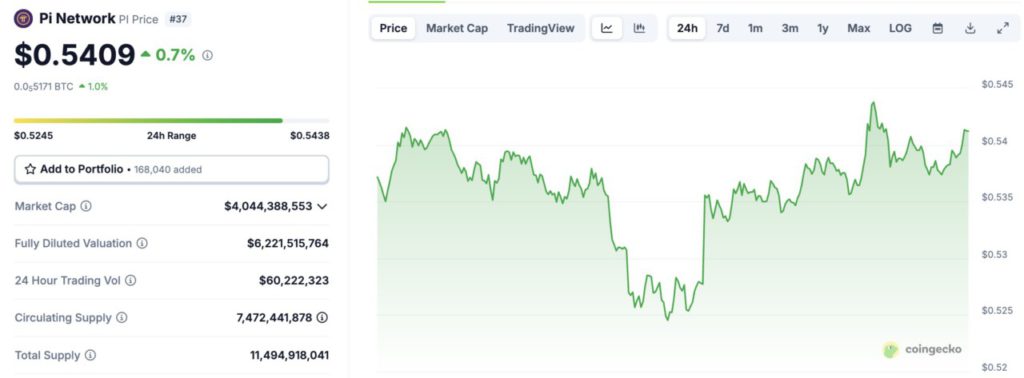Open the calendar date range picker
Viewport: 1024px width, 378px height.
(x=938, y=28)
